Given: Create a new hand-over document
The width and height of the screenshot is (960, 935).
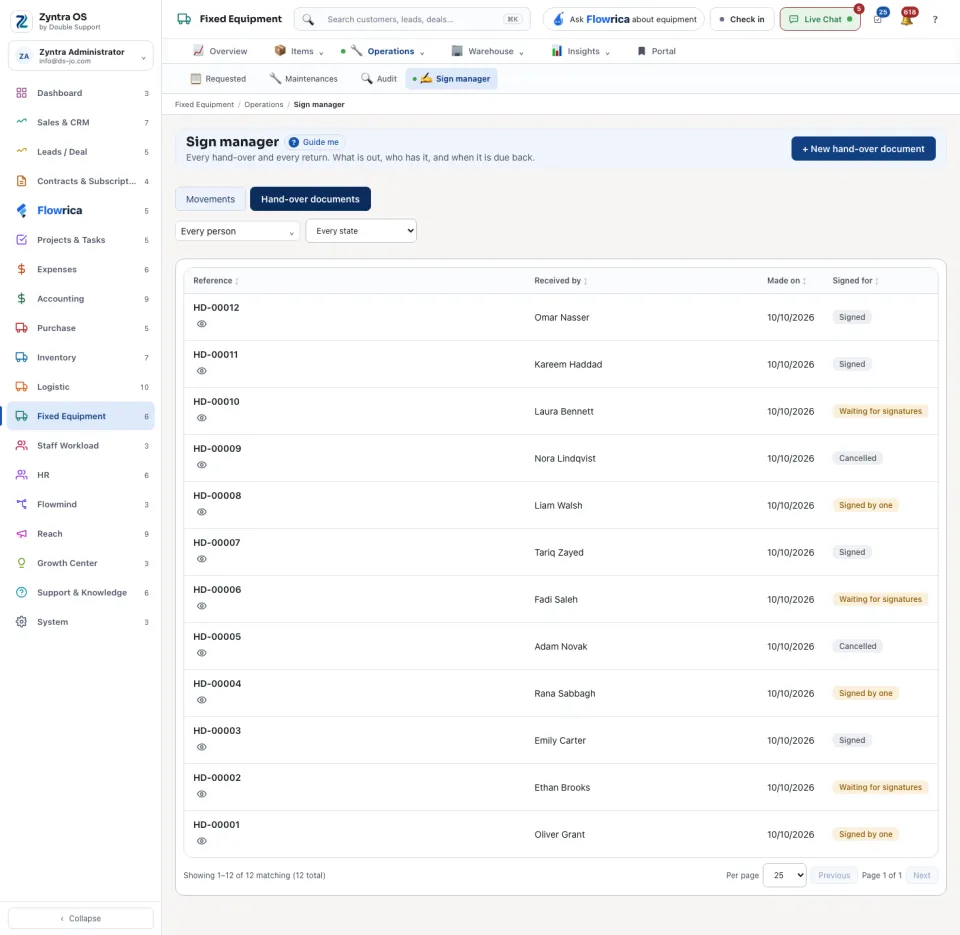Looking at the screenshot, I should pos(863,149).
